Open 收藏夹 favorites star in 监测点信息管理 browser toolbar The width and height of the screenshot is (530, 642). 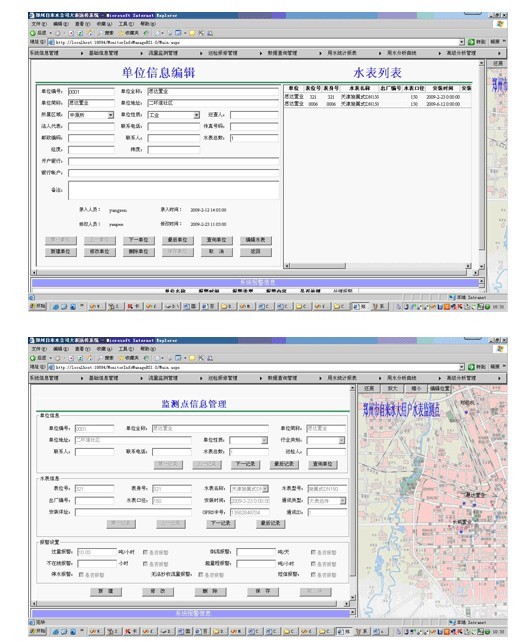[121, 358]
